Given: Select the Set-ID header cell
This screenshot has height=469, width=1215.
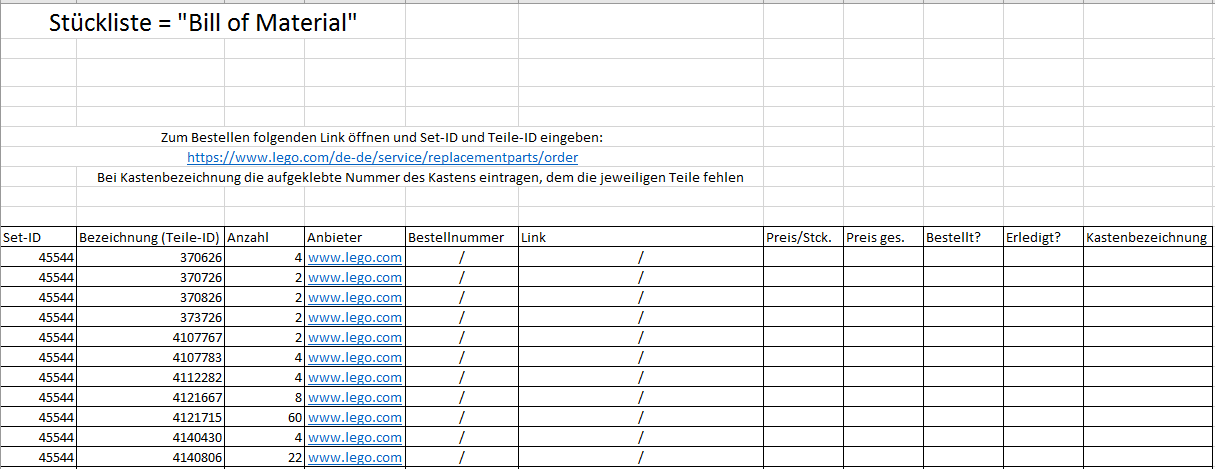Looking at the screenshot, I should 38,237.
